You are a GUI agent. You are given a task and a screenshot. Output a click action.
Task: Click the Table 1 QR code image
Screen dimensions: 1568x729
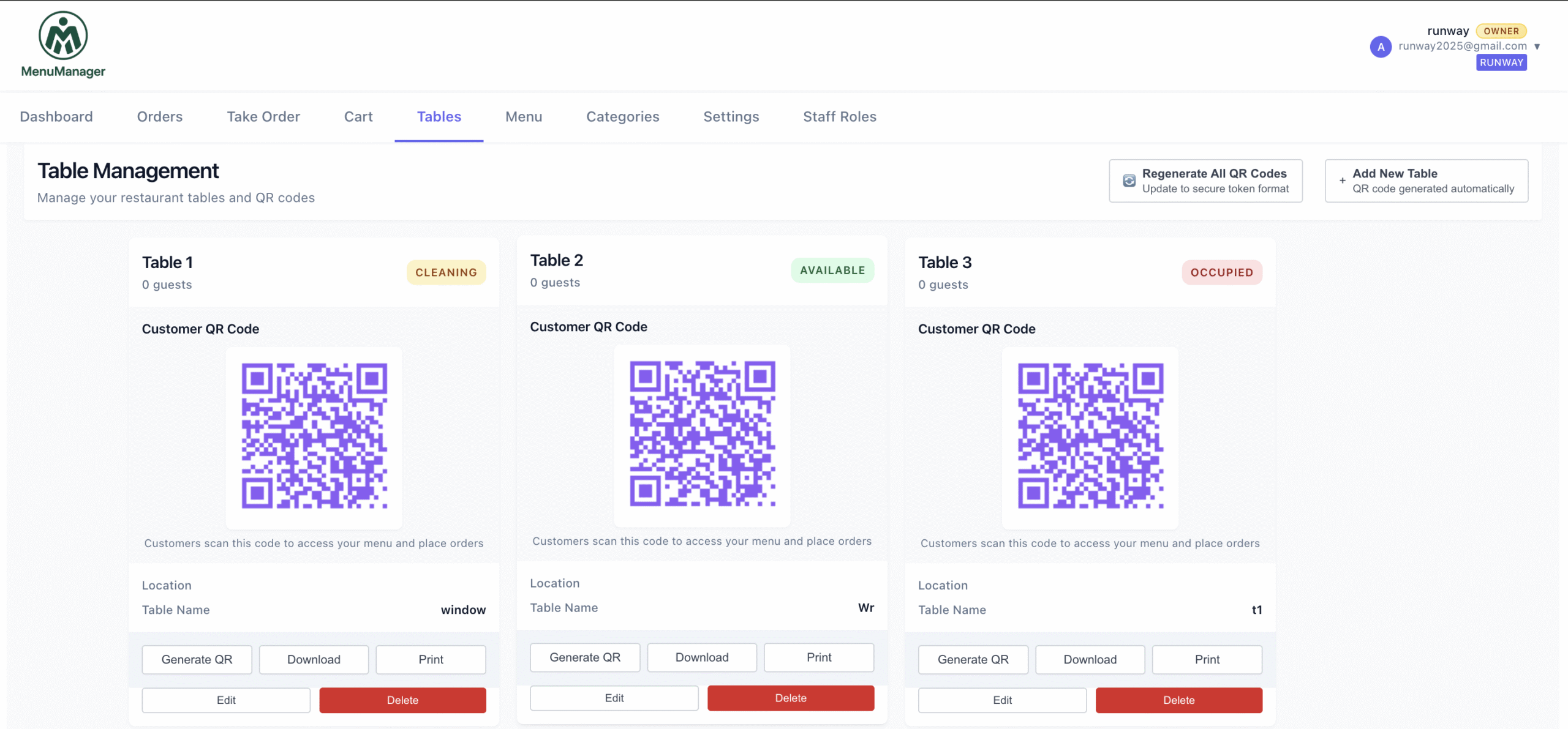(314, 436)
